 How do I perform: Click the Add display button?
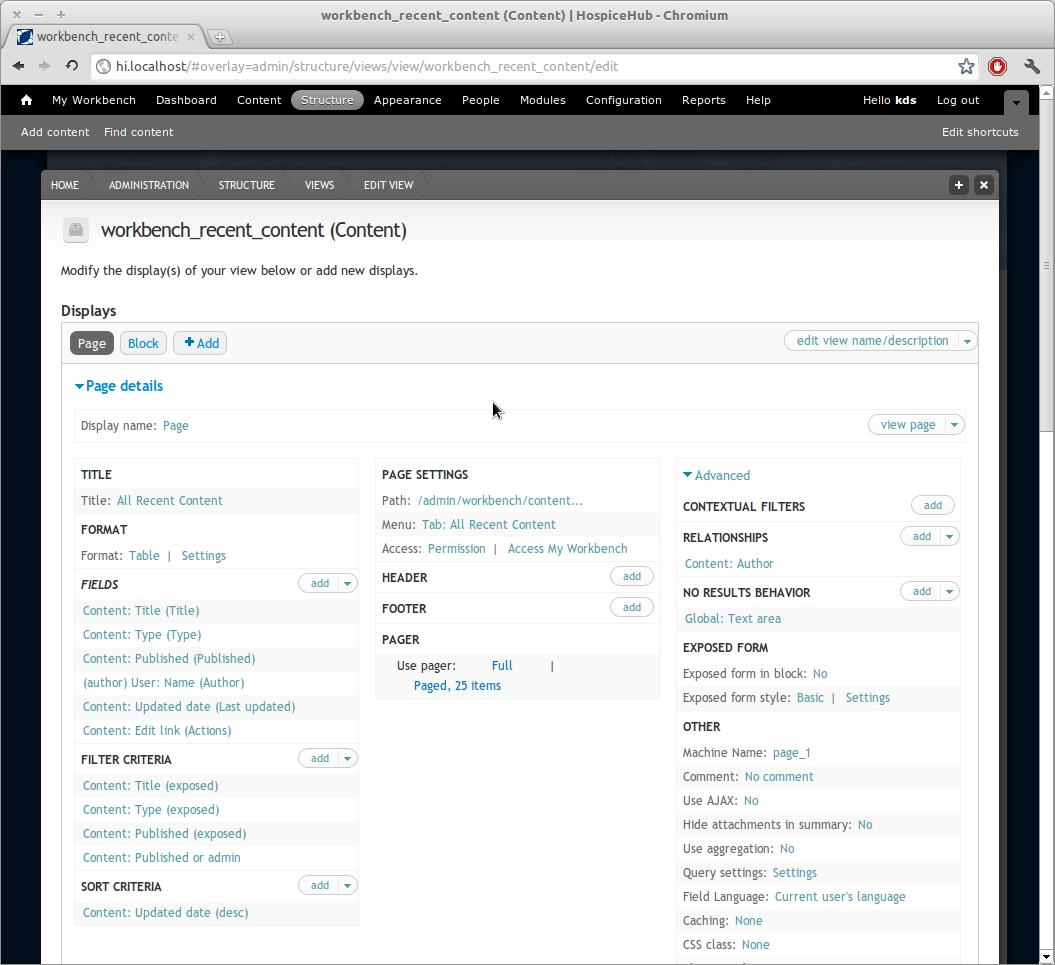click(x=201, y=343)
